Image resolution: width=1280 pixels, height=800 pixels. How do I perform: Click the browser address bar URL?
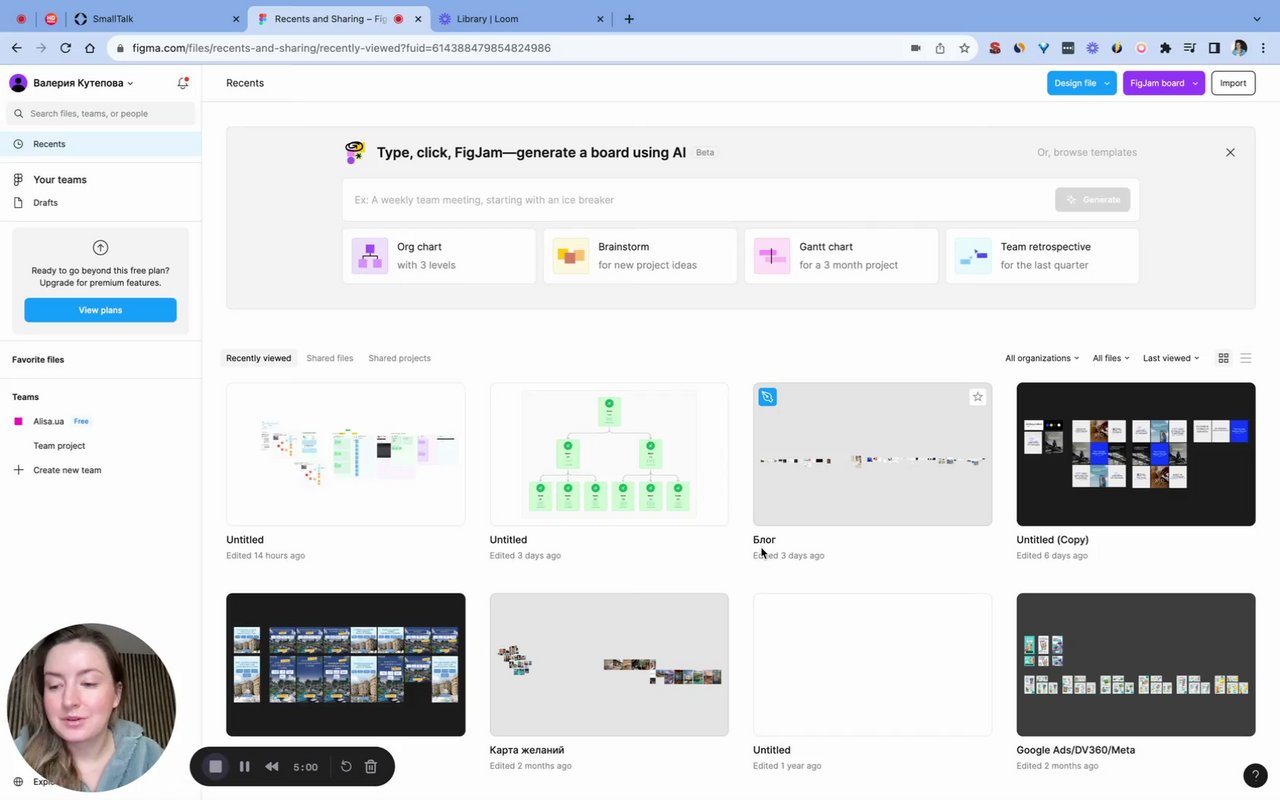coord(342,48)
